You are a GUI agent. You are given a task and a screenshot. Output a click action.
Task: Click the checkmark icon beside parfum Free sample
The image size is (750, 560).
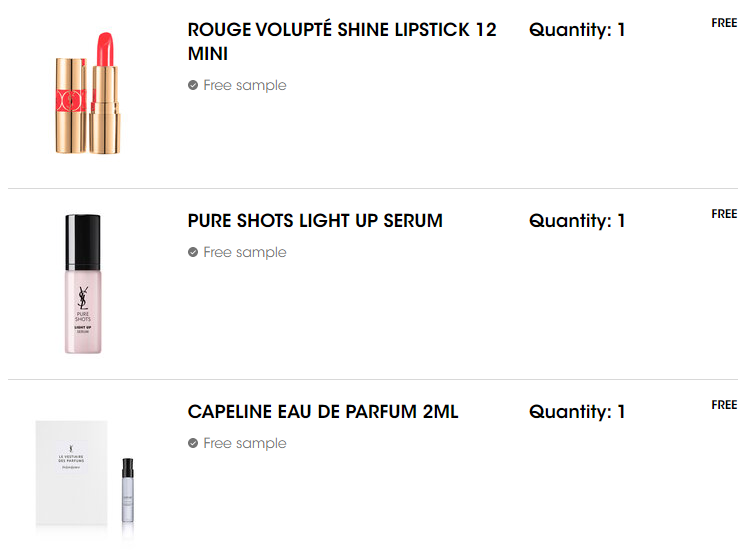pos(193,443)
